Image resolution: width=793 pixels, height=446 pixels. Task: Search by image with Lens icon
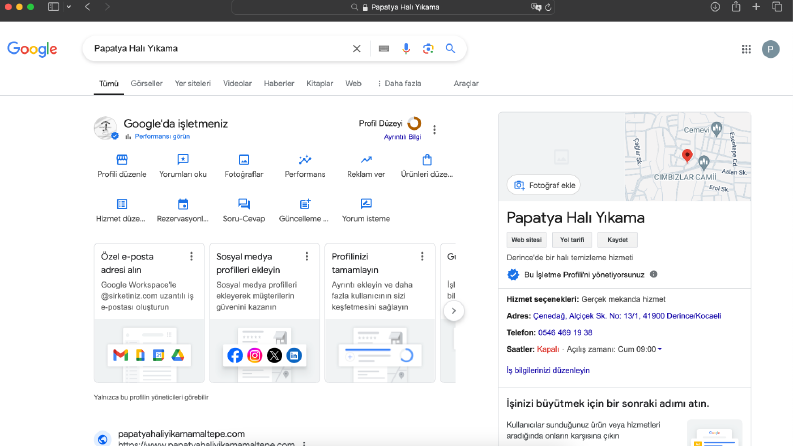pyautogui.click(x=428, y=49)
